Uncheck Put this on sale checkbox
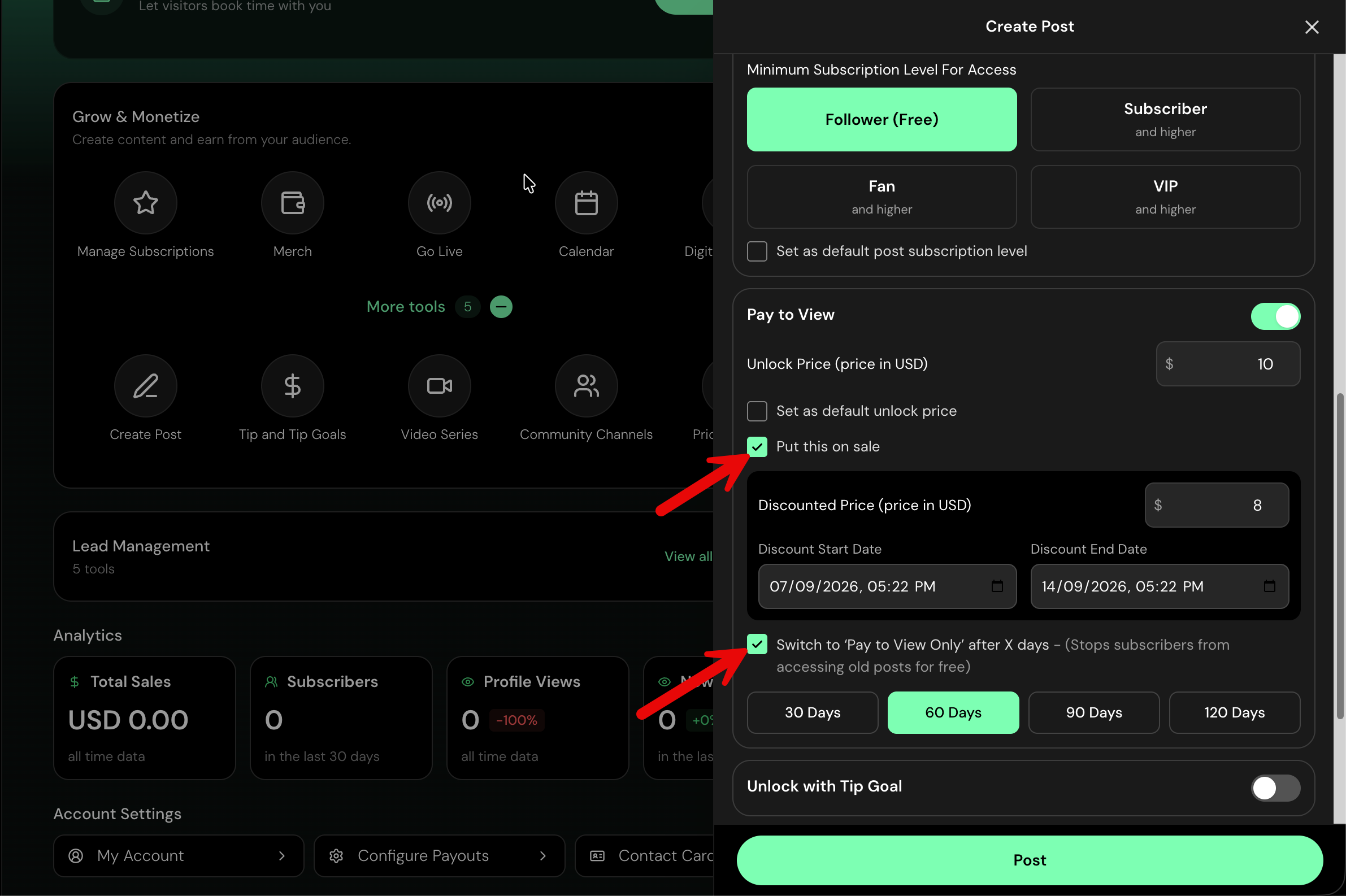This screenshot has height=896, width=1346. (x=757, y=446)
